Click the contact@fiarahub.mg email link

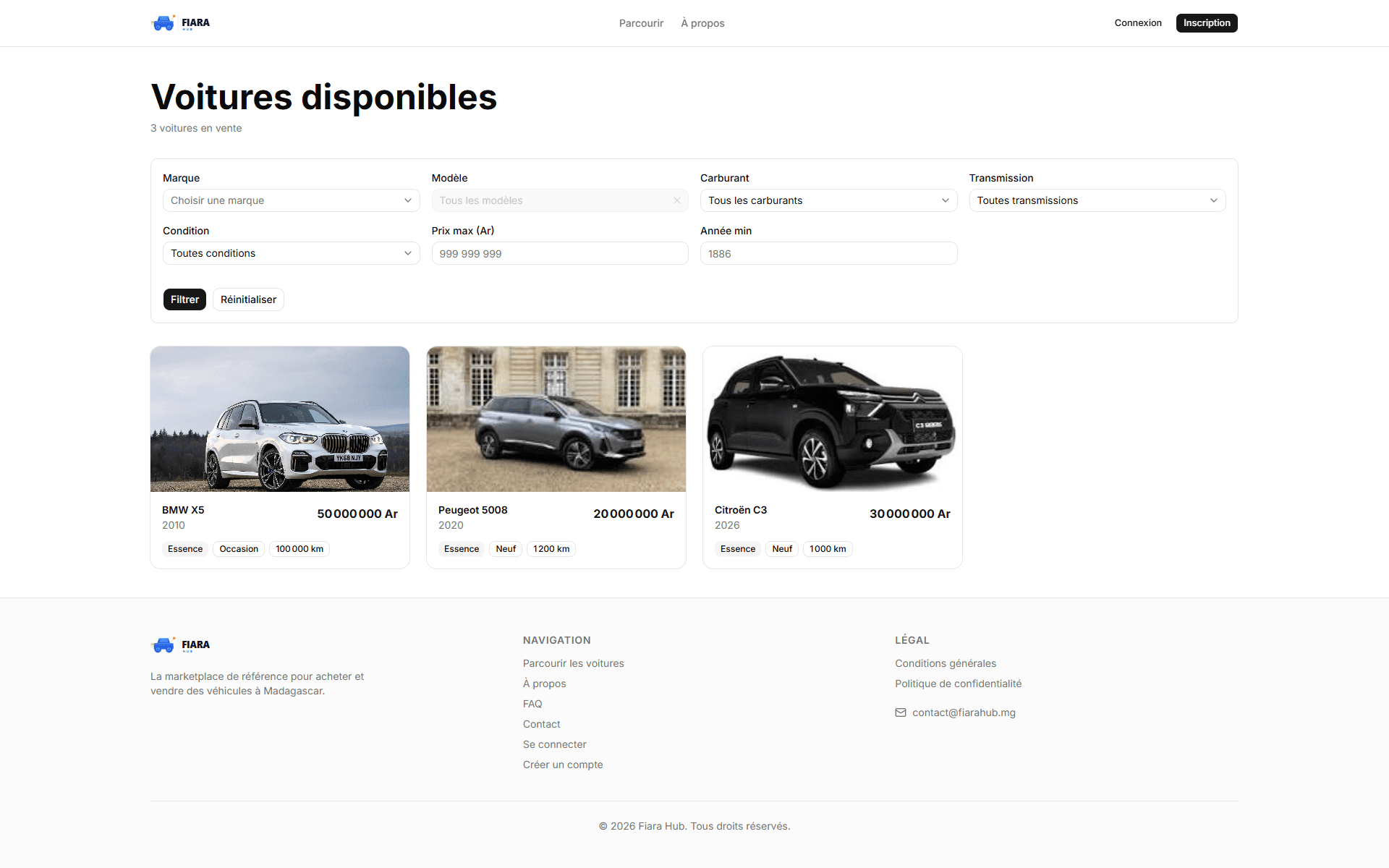click(964, 712)
